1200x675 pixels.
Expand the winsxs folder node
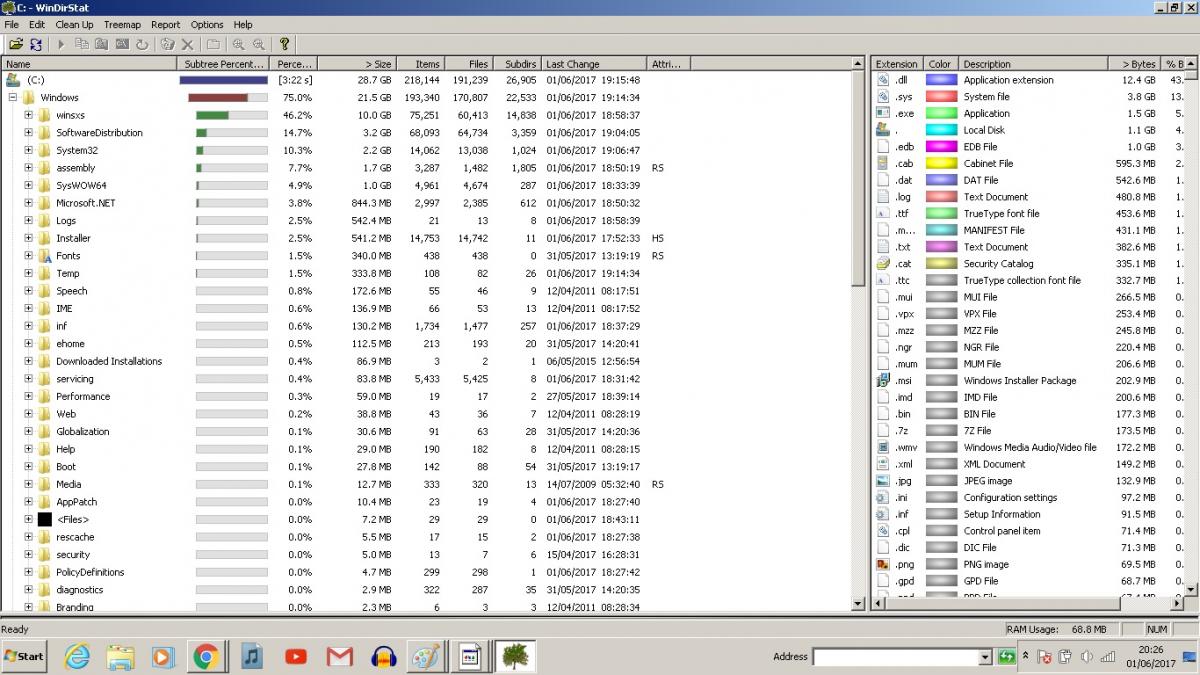pos(29,115)
